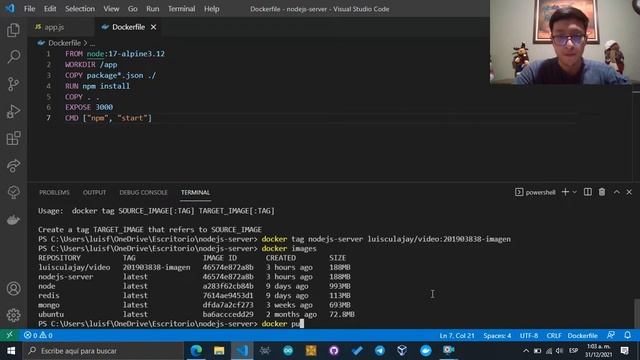Viewport: 640px width, 360px height.
Task: Show errors and warnings count
Action: pos(38,335)
